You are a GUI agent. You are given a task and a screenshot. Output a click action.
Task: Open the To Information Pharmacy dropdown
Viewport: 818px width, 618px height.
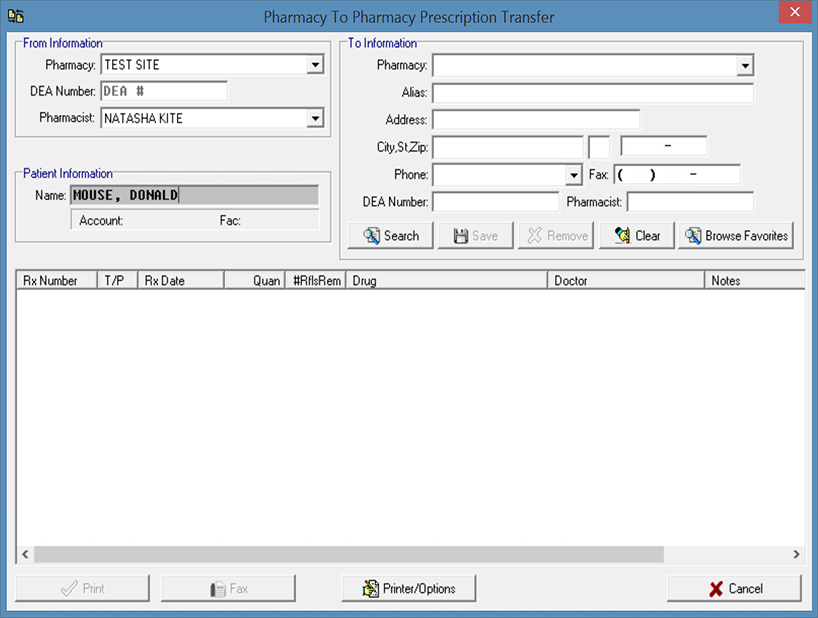[744, 66]
